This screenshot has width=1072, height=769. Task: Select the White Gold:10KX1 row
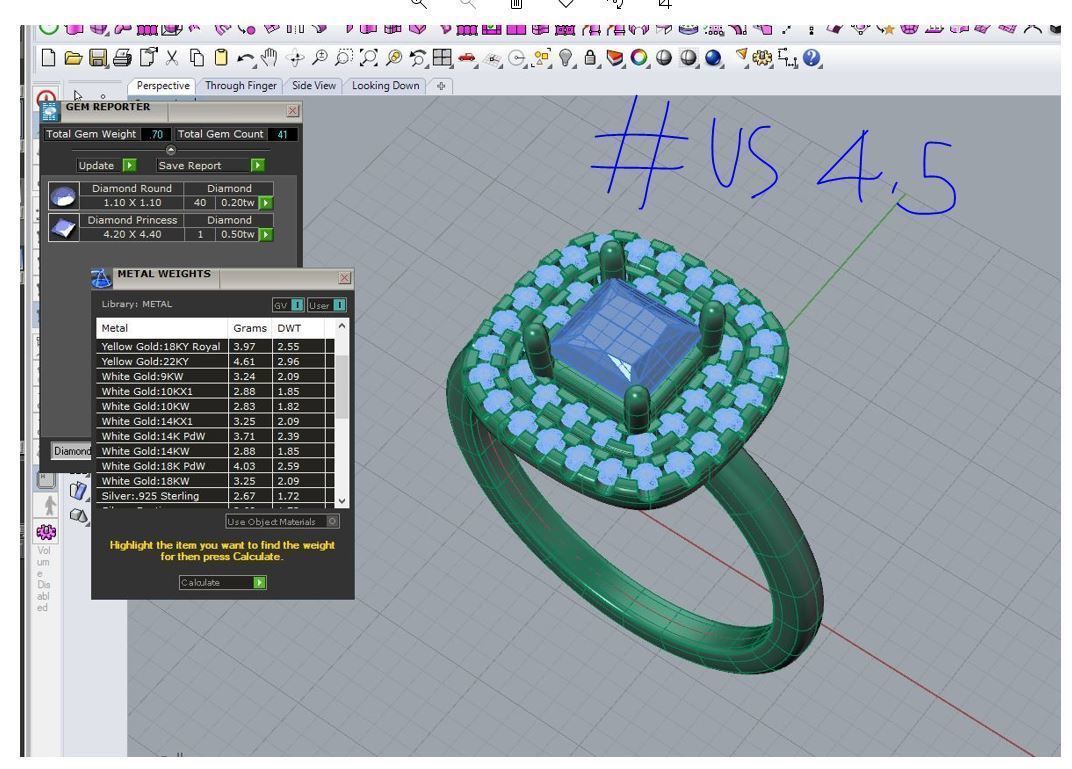215,392
